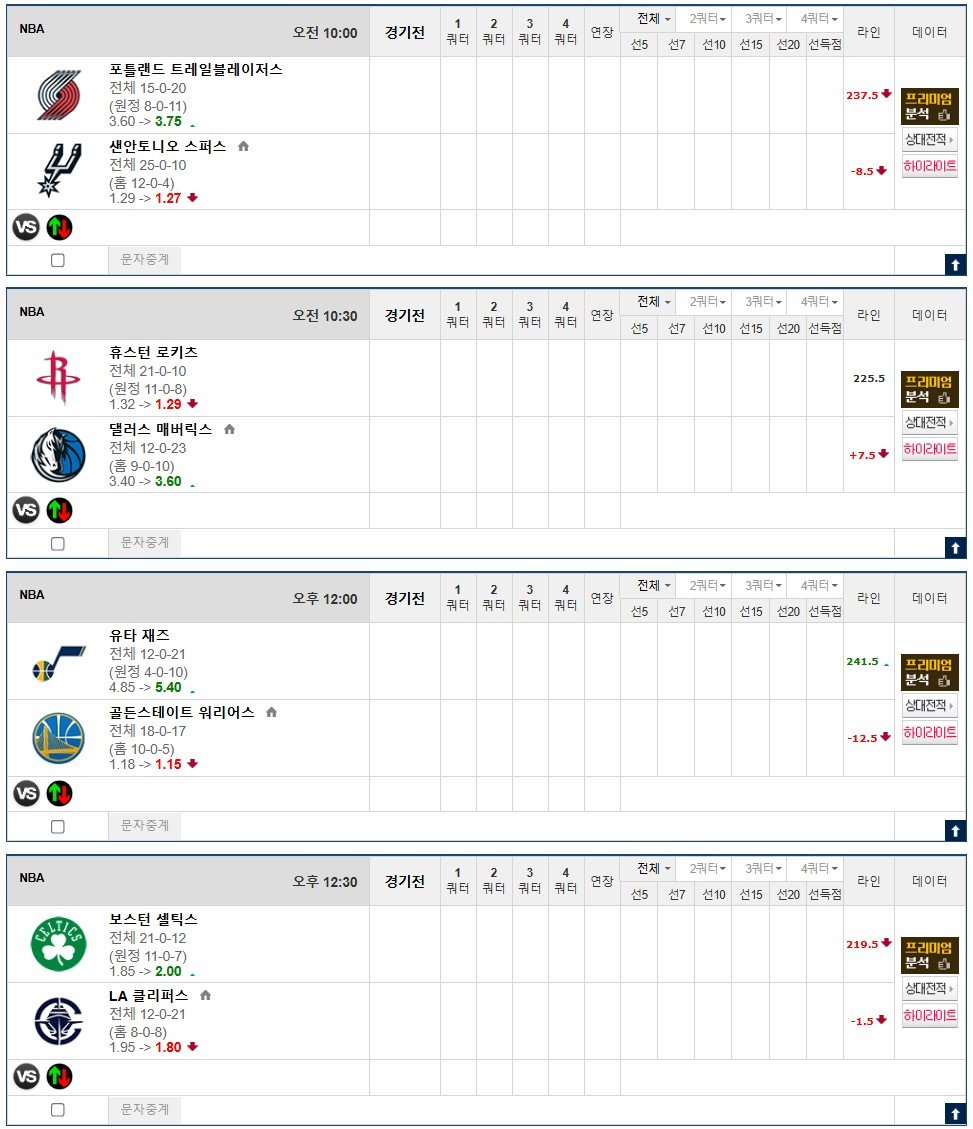Open the 프리미엄 분석 badge for Rockets–Mavericks
Screen dimensions: 973x1129
[x=929, y=389]
